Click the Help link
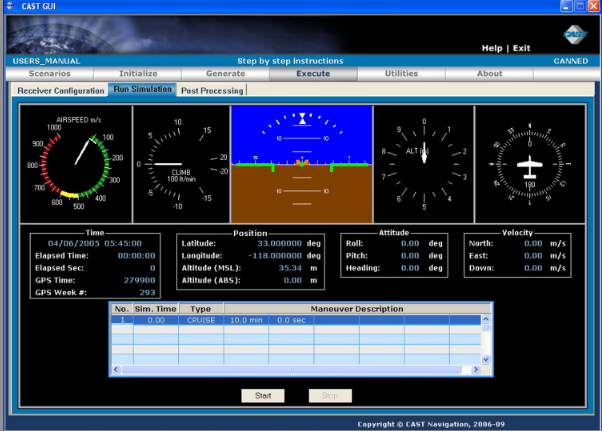Viewport: 602px width, 431px height. point(492,48)
